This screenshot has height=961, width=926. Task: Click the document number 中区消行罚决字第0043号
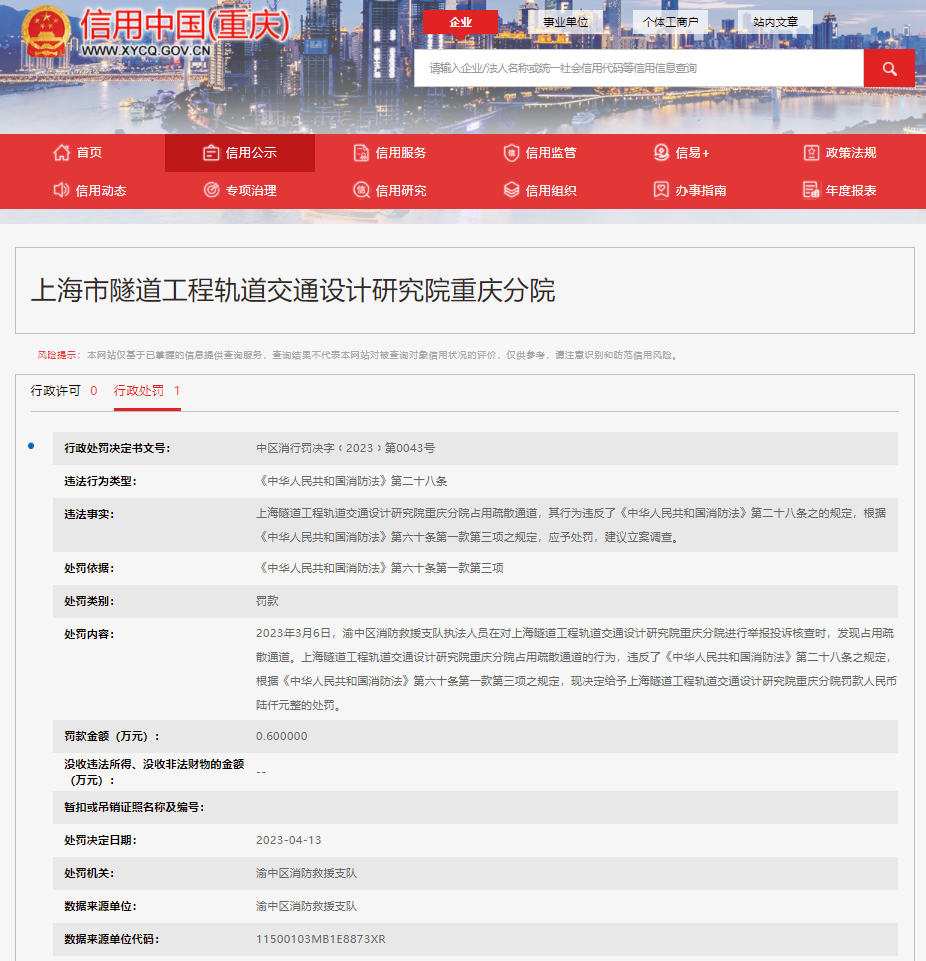coord(346,448)
